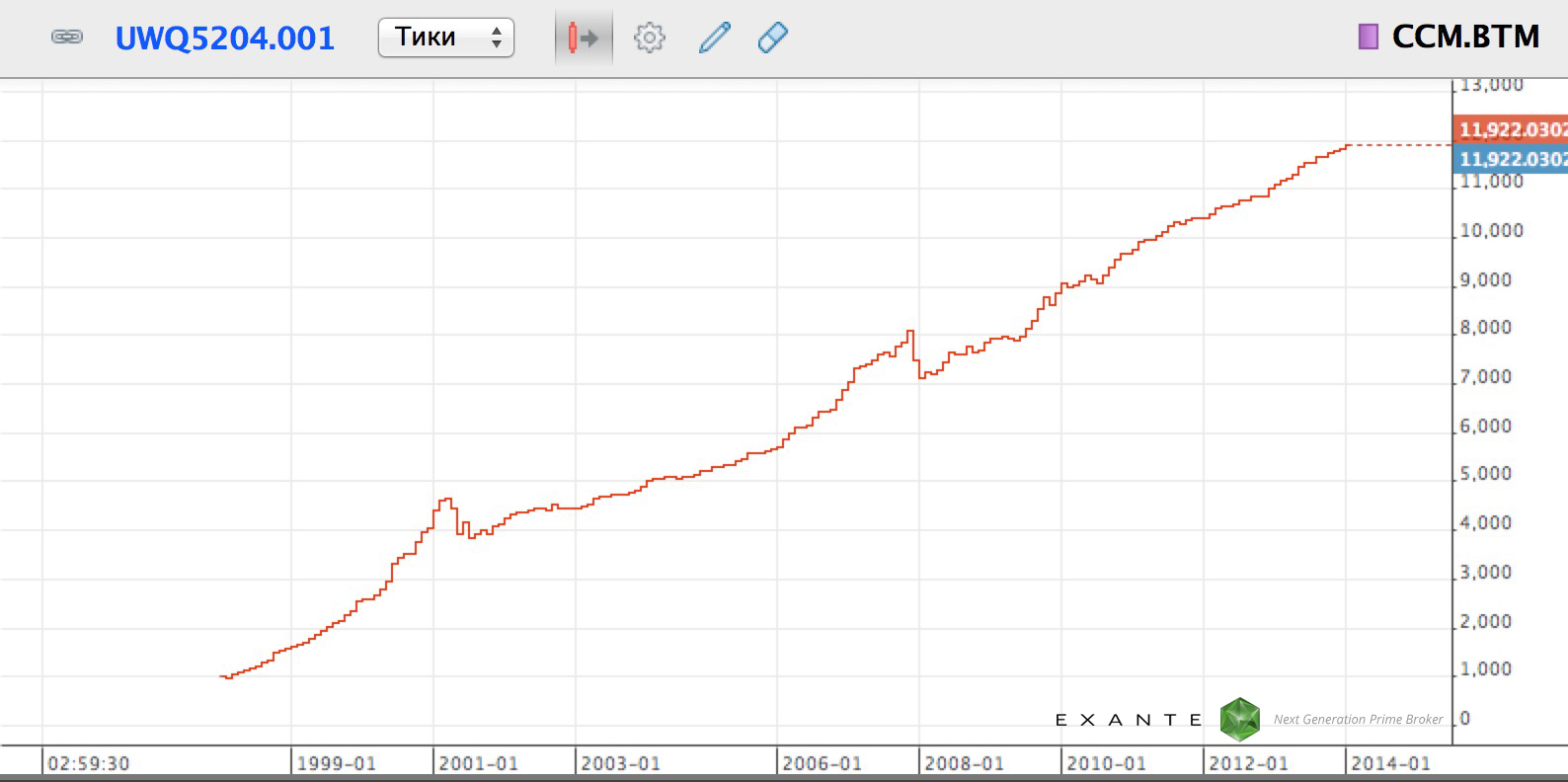Open the Тики timeframe dropdown
1568x782 pixels.
(x=446, y=38)
